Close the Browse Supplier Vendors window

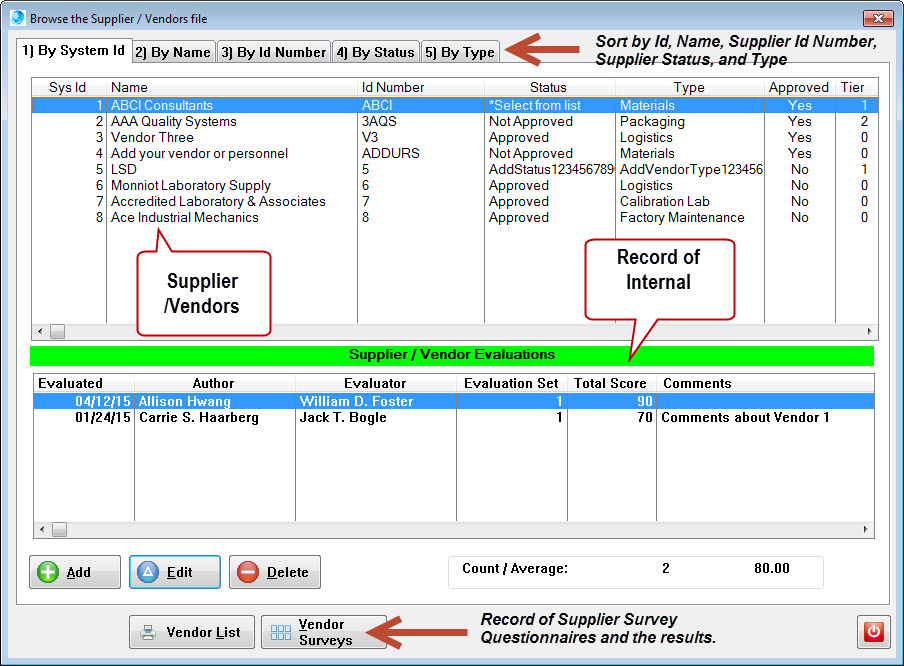[876, 18]
